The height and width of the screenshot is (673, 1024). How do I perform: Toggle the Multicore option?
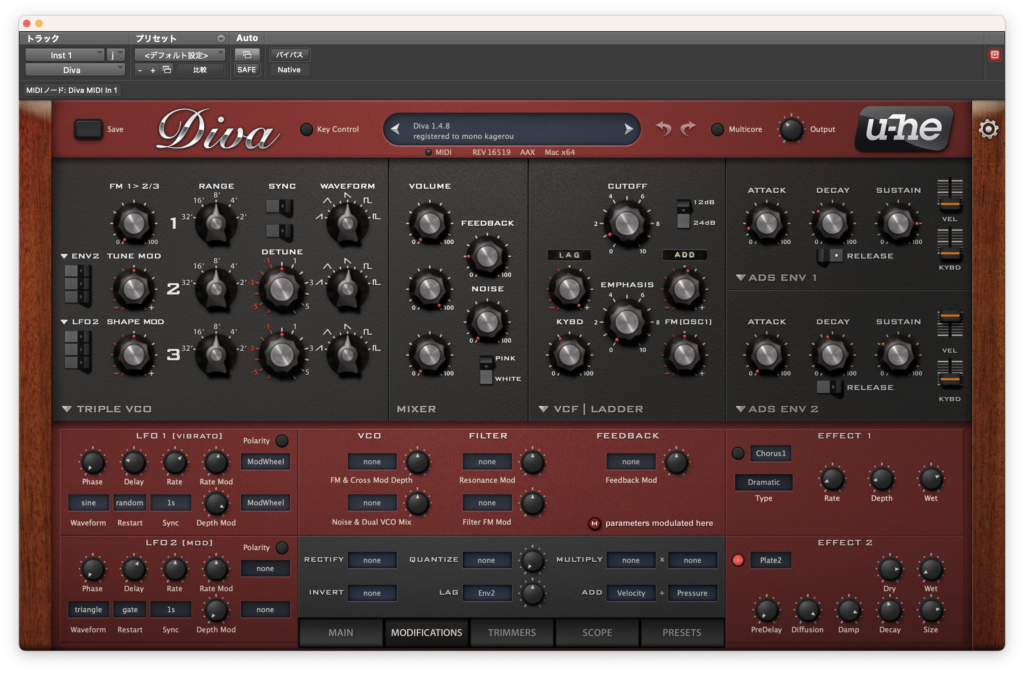(717, 129)
